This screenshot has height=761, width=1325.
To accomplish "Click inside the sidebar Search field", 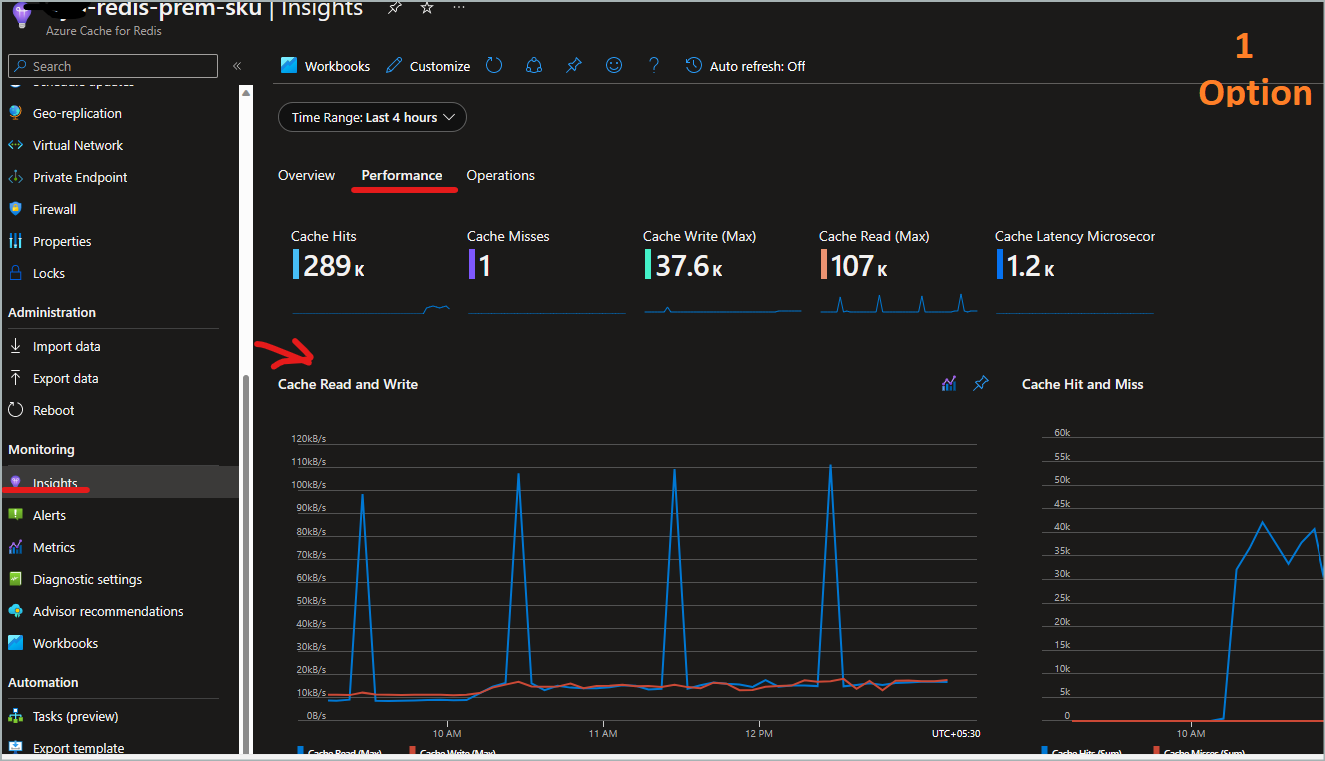I will (x=110, y=65).
